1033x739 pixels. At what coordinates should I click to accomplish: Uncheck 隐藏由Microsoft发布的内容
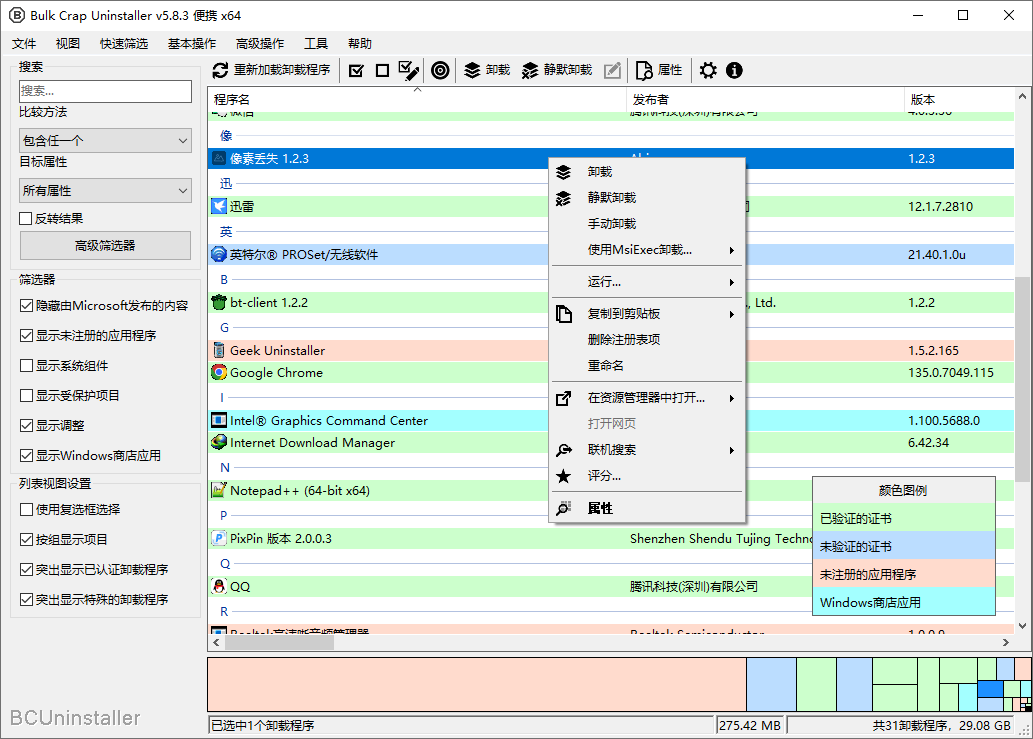pos(26,306)
